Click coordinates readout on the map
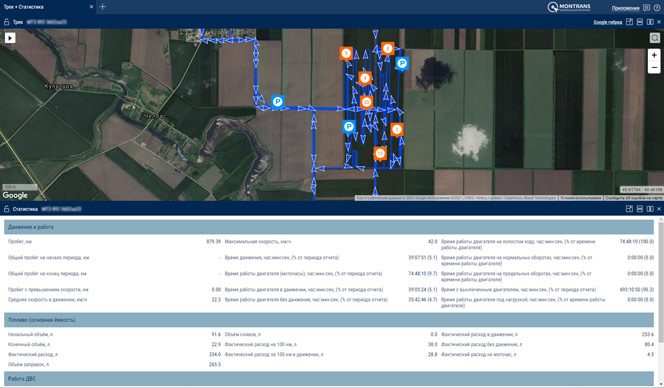This screenshot has width=664, height=388. (641, 190)
